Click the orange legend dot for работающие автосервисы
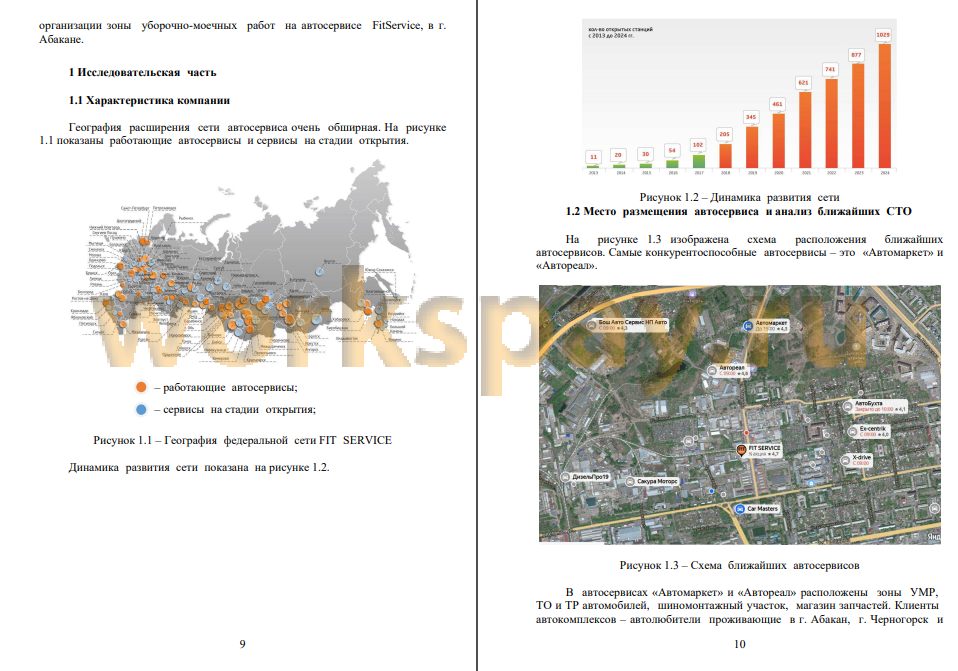The image size is (958, 671). [x=141, y=387]
